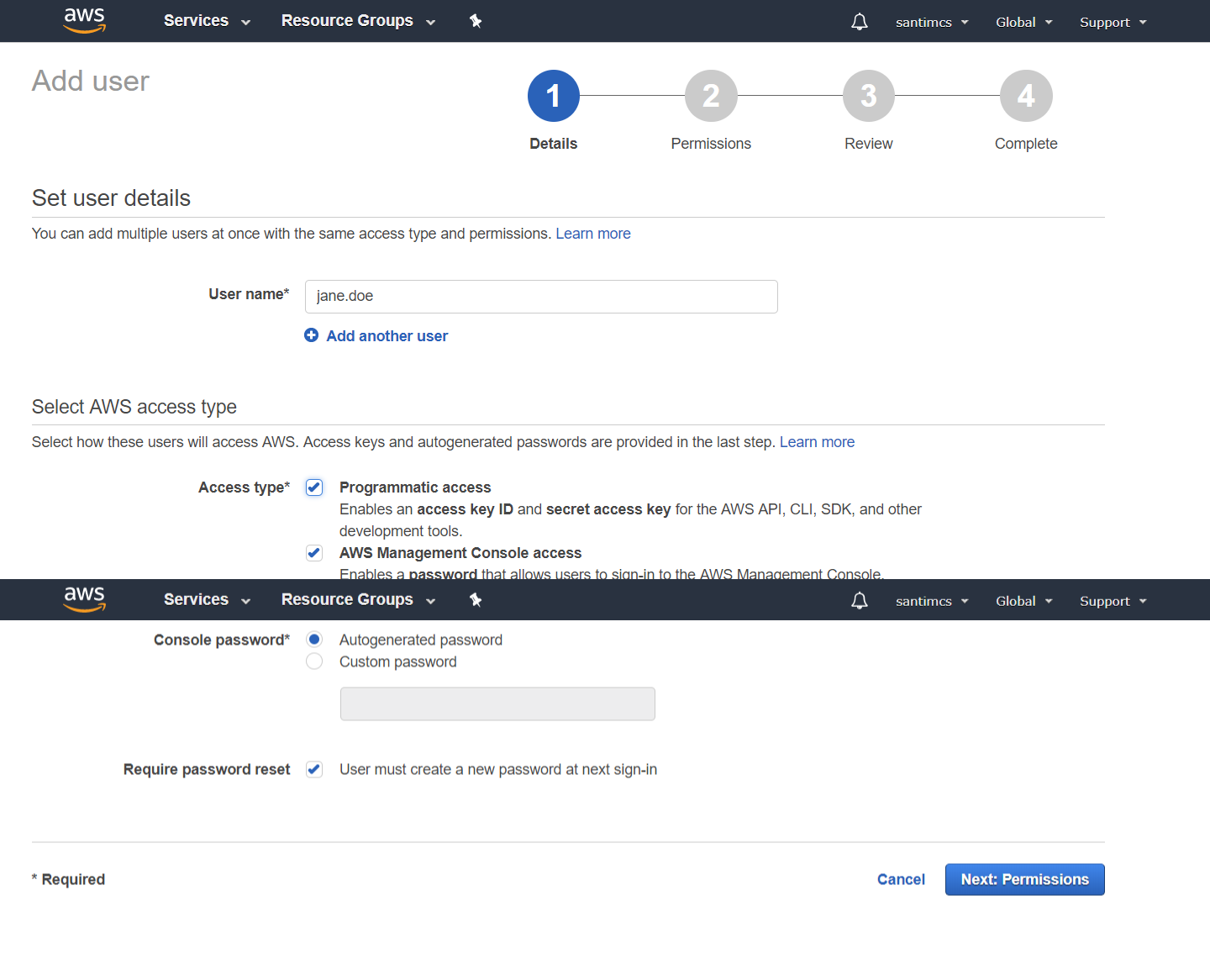
Task: Go to step 1 Details circle
Action: 554,96
